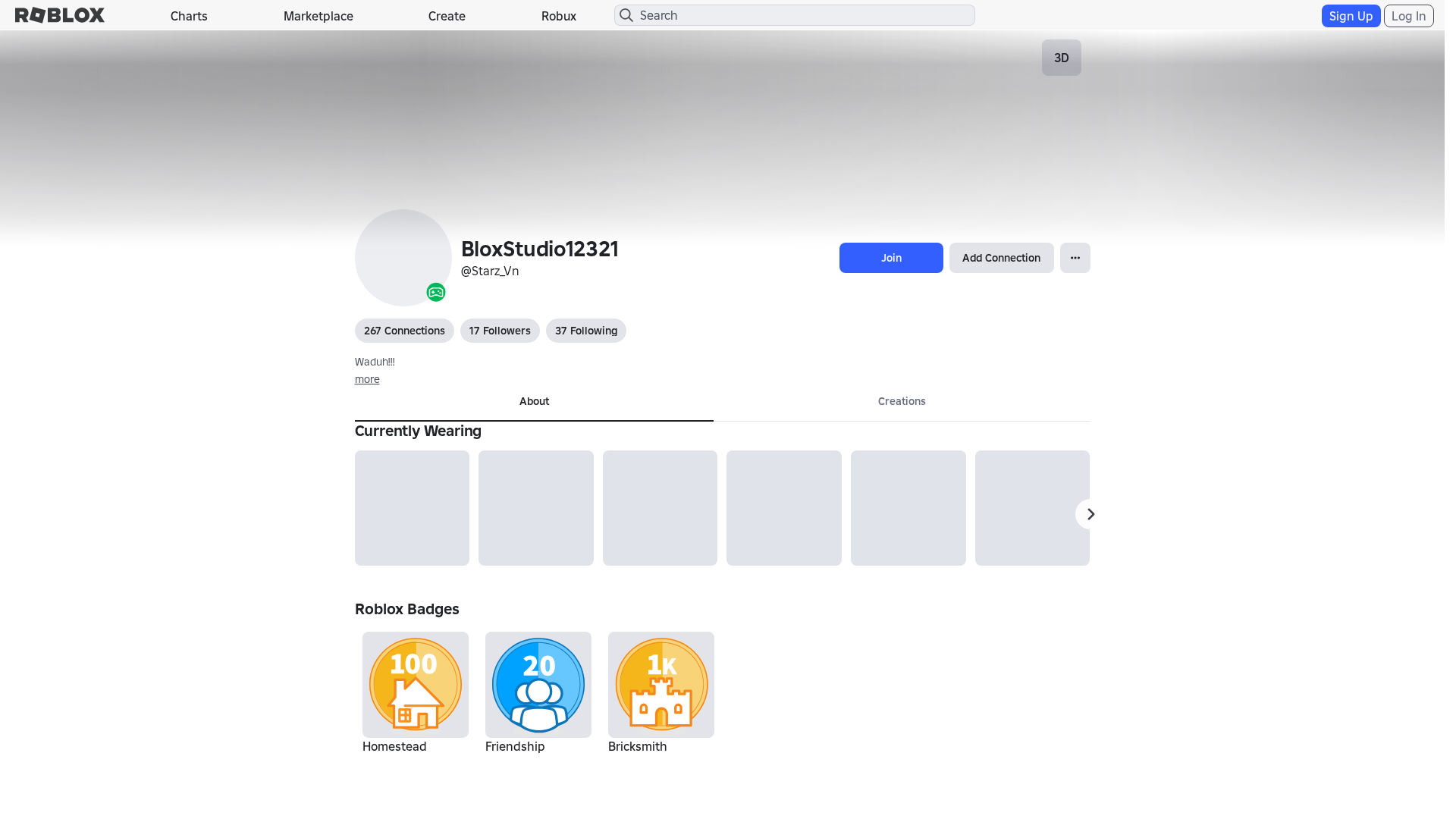Join BloxStudio12321's game
Screen dimensions: 1456x819
point(891,258)
